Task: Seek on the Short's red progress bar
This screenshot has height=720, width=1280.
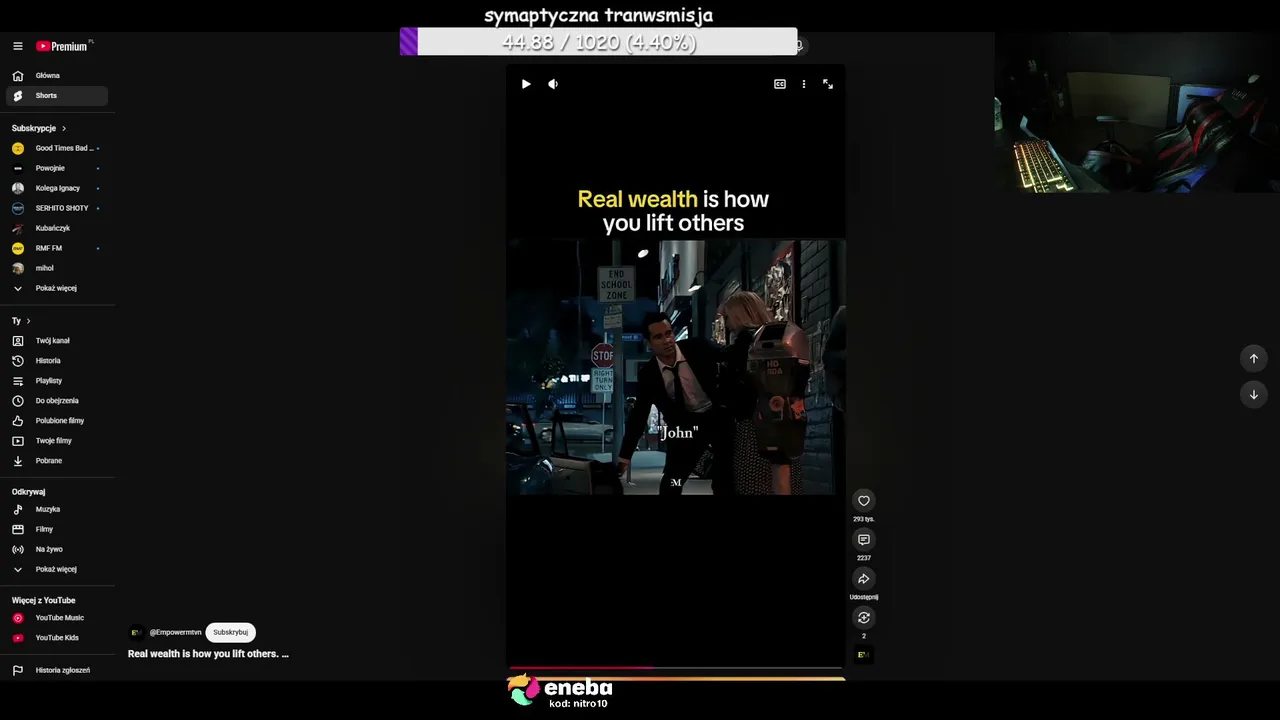Action: point(675,667)
